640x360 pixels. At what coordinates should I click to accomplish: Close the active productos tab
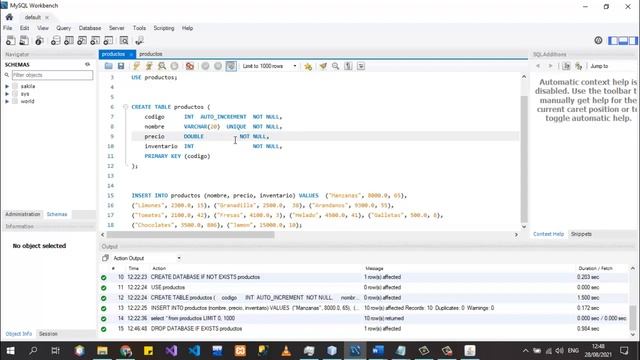[131, 54]
